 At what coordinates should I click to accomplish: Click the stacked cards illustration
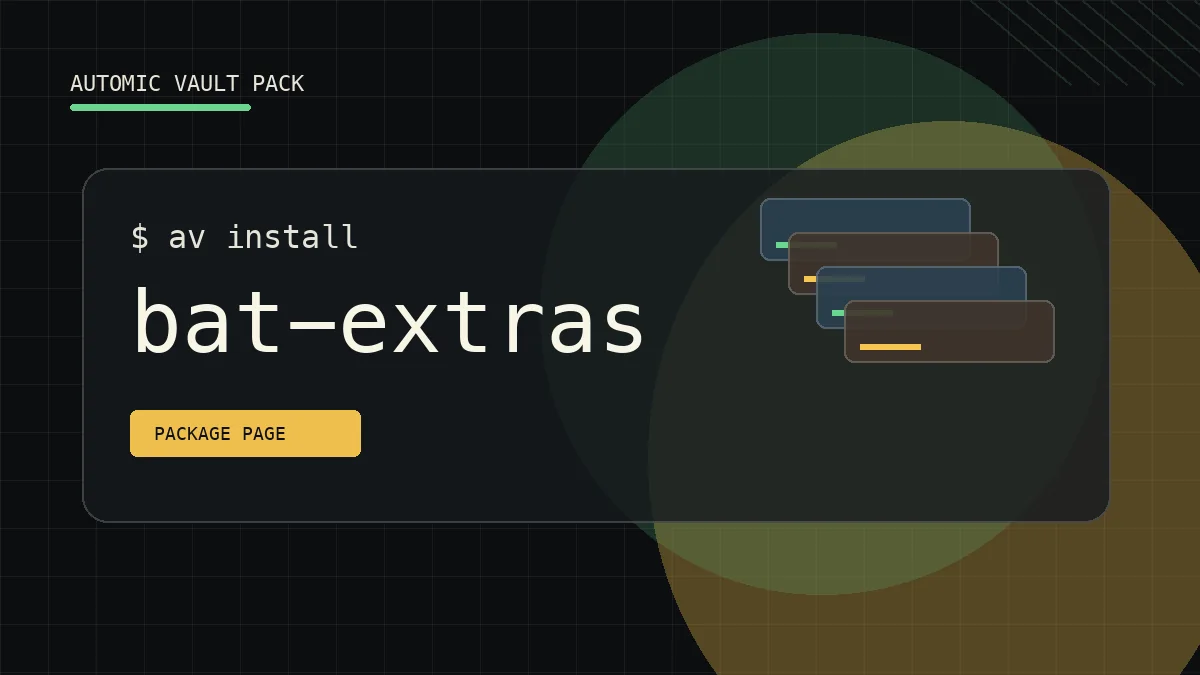point(907,280)
